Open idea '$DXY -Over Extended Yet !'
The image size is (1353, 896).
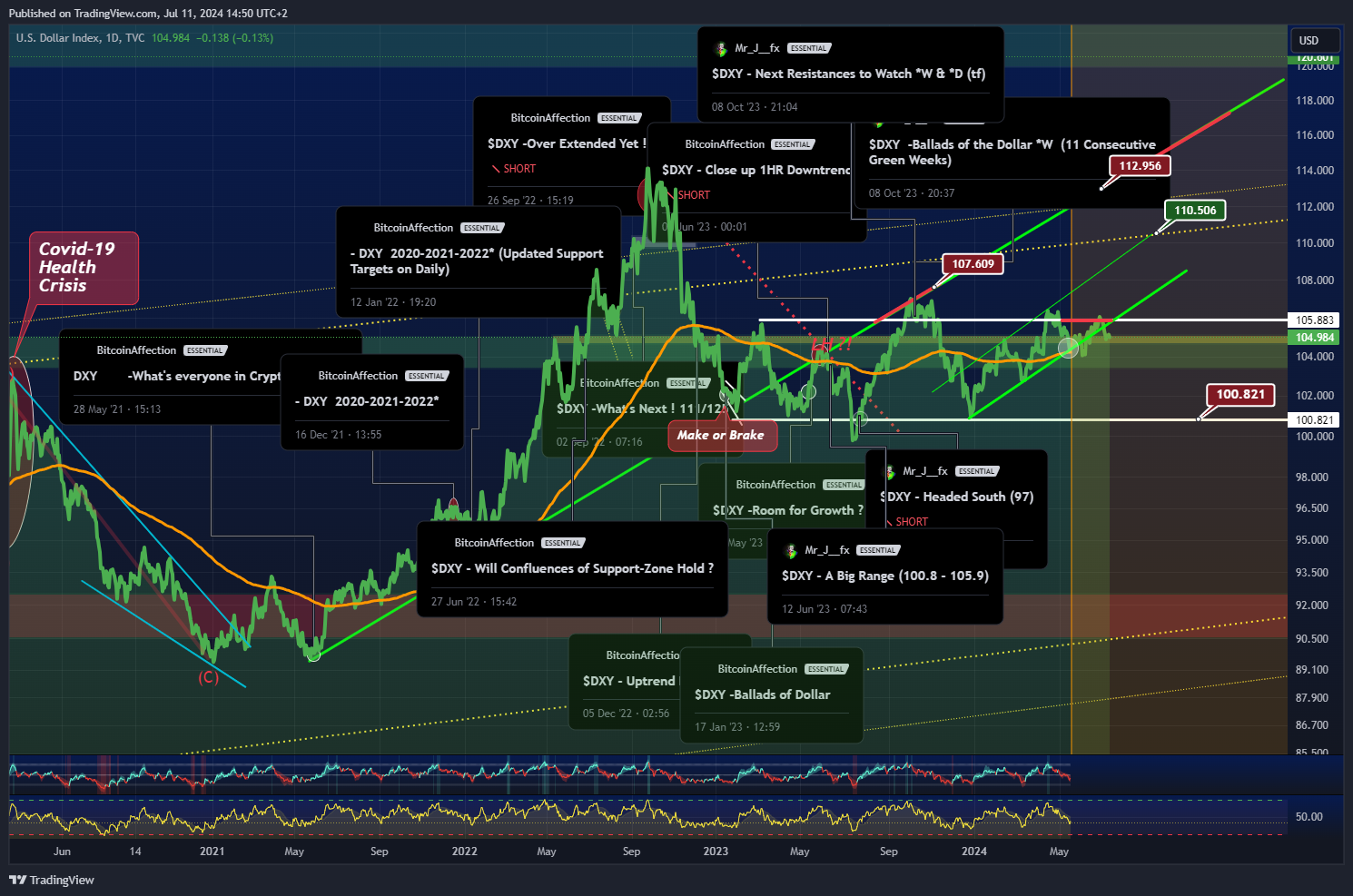567,143
